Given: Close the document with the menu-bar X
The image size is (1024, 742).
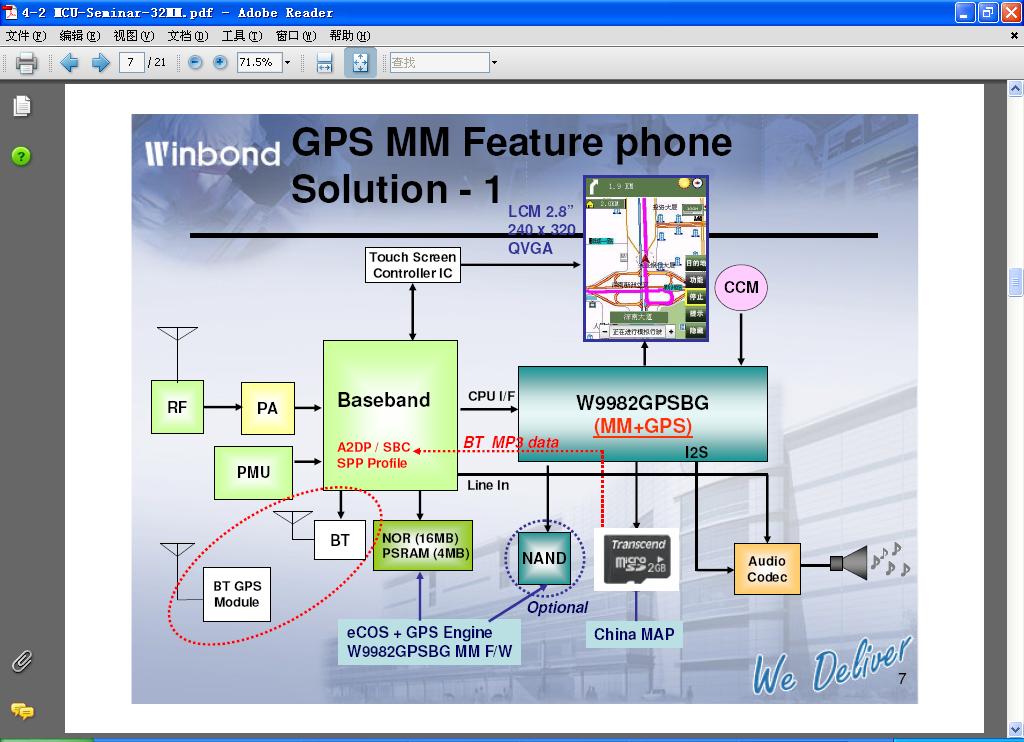Looking at the screenshot, I should point(1014,36).
